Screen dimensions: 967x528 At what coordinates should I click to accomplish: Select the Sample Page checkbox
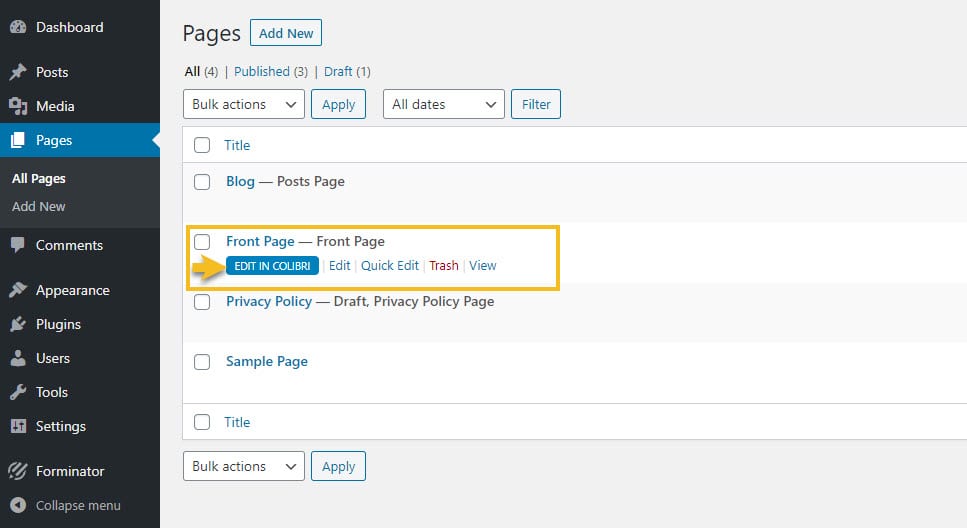click(202, 361)
